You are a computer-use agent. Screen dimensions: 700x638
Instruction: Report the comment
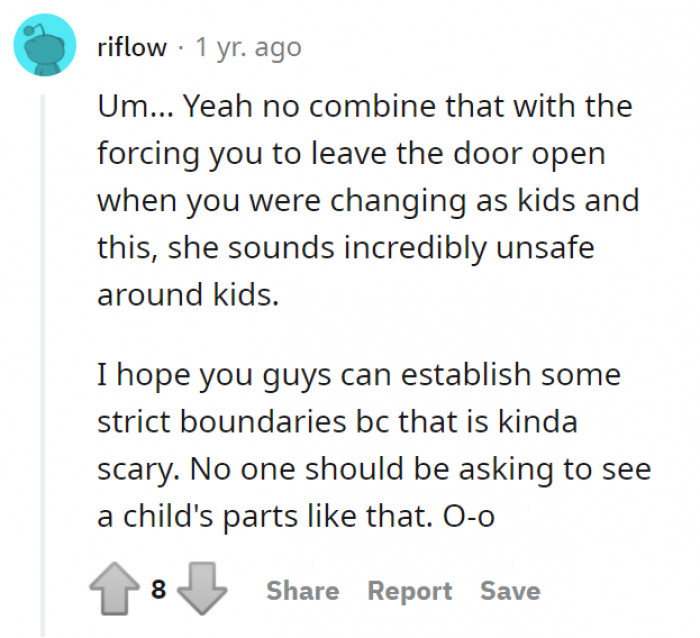[x=410, y=591]
